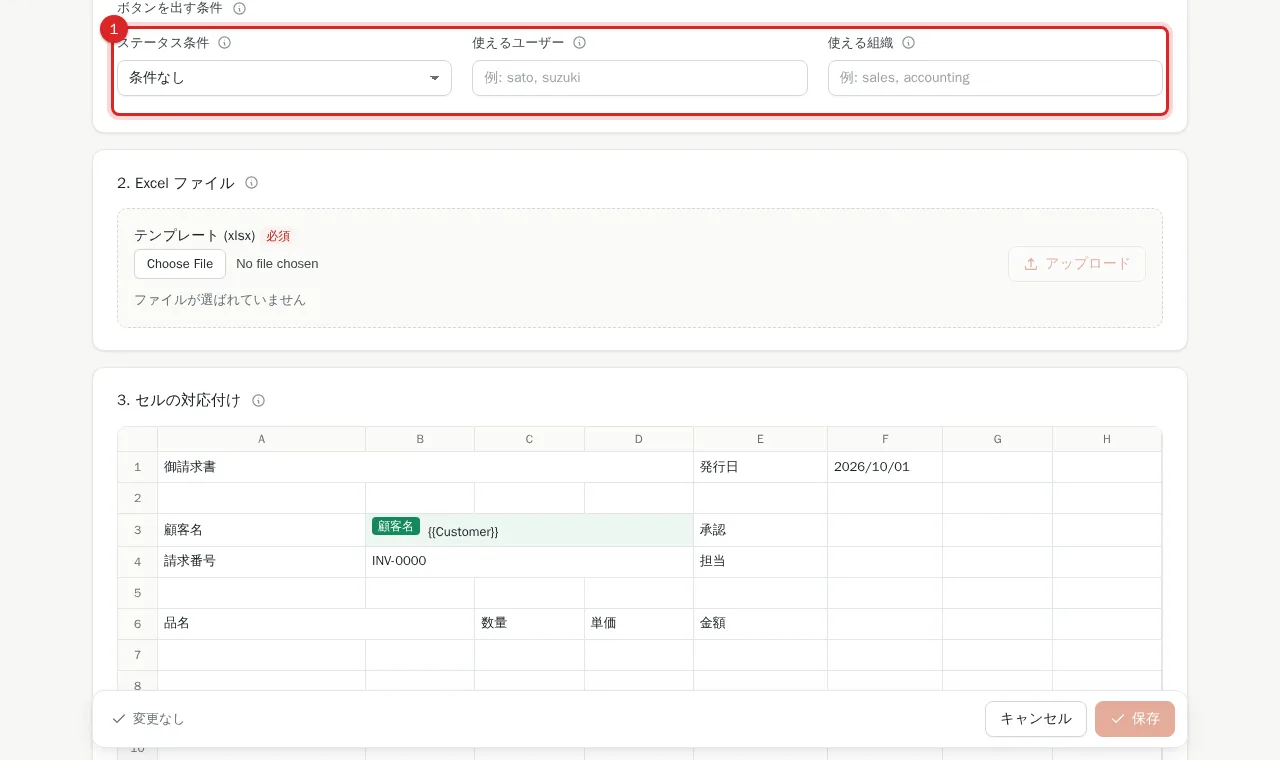Viewport: 1280px width, 760px height.
Task: Click column header A
Action: click(x=262, y=439)
